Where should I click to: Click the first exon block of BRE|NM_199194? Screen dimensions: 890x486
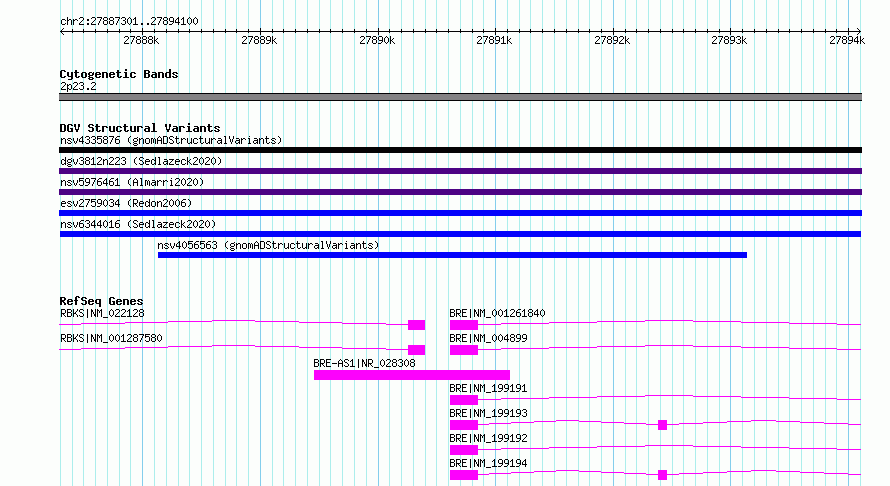click(x=464, y=475)
